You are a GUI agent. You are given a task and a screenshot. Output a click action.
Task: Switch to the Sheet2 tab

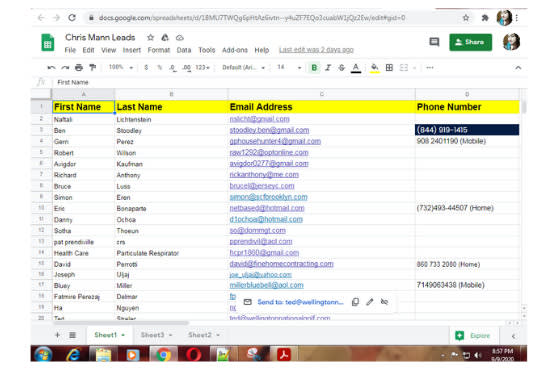point(200,335)
